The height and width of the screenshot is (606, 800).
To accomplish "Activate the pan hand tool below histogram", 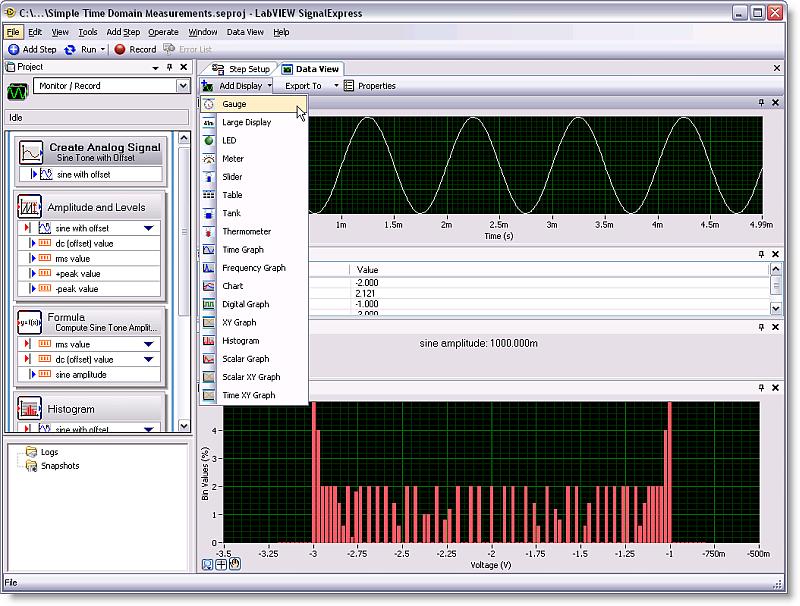I will click(236, 564).
